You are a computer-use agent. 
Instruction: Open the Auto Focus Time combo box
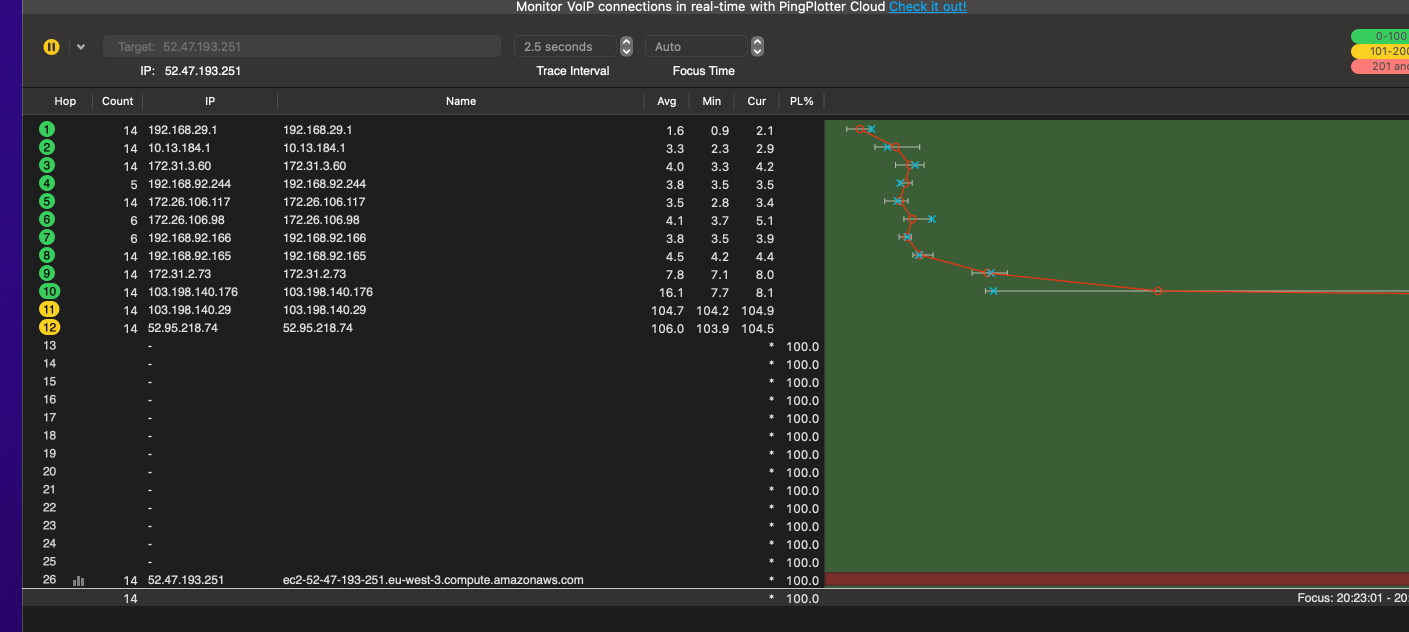click(695, 47)
